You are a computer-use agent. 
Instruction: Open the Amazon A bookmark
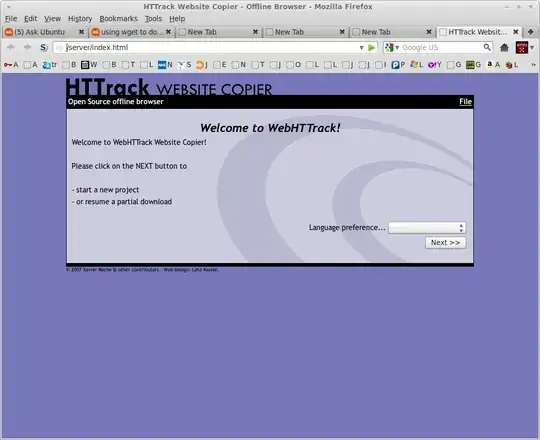click(493, 64)
